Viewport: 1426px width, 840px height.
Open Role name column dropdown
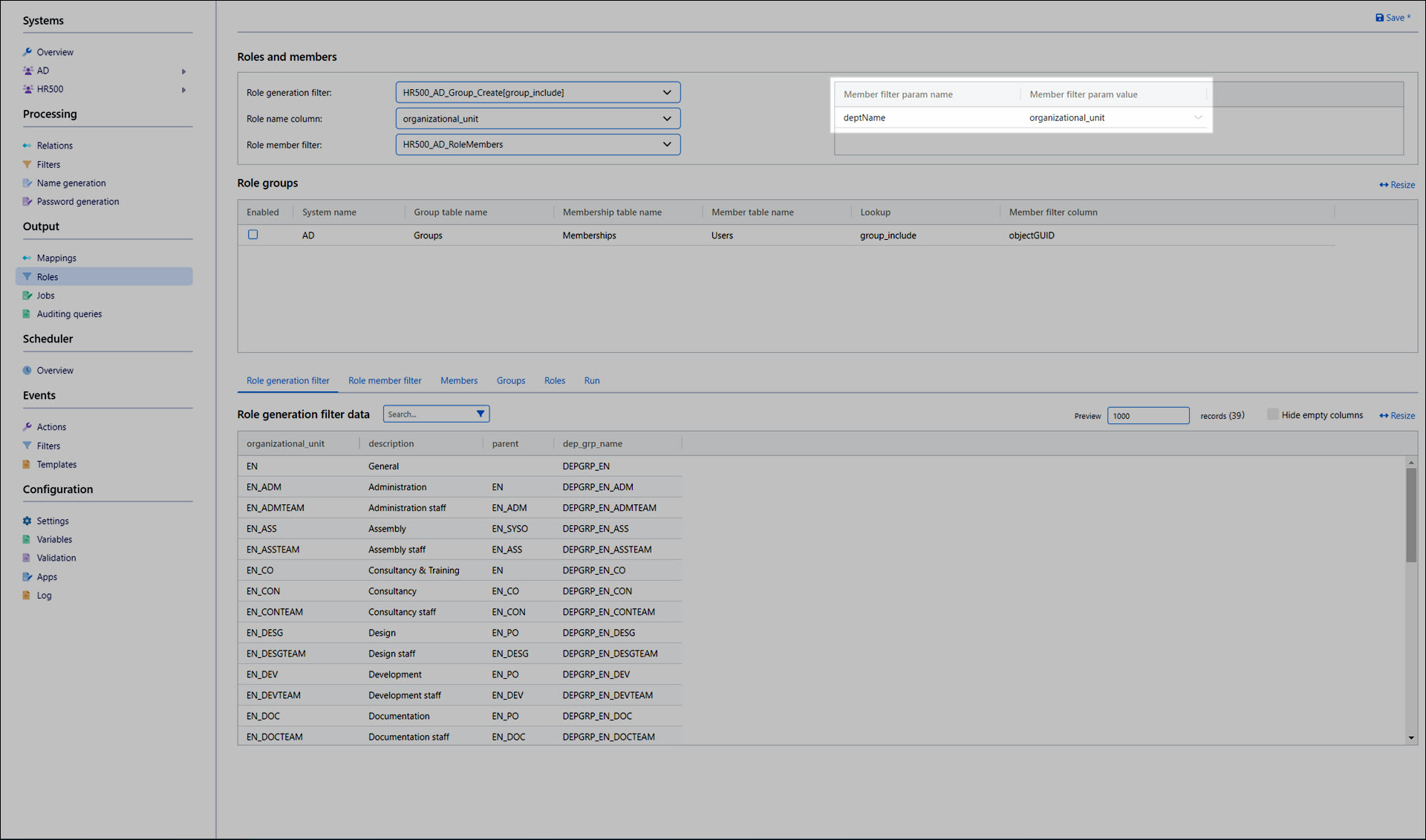(666, 118)
